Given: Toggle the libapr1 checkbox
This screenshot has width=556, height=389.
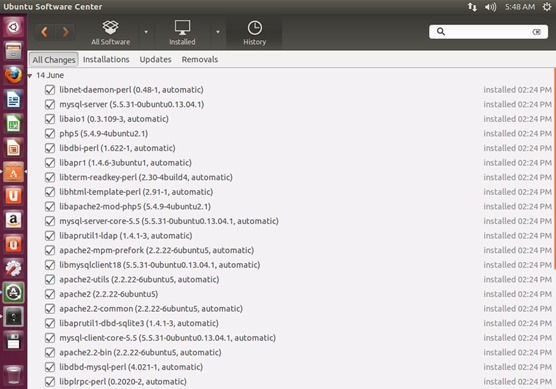Looking at the screenshot, I should coord(50,163).
